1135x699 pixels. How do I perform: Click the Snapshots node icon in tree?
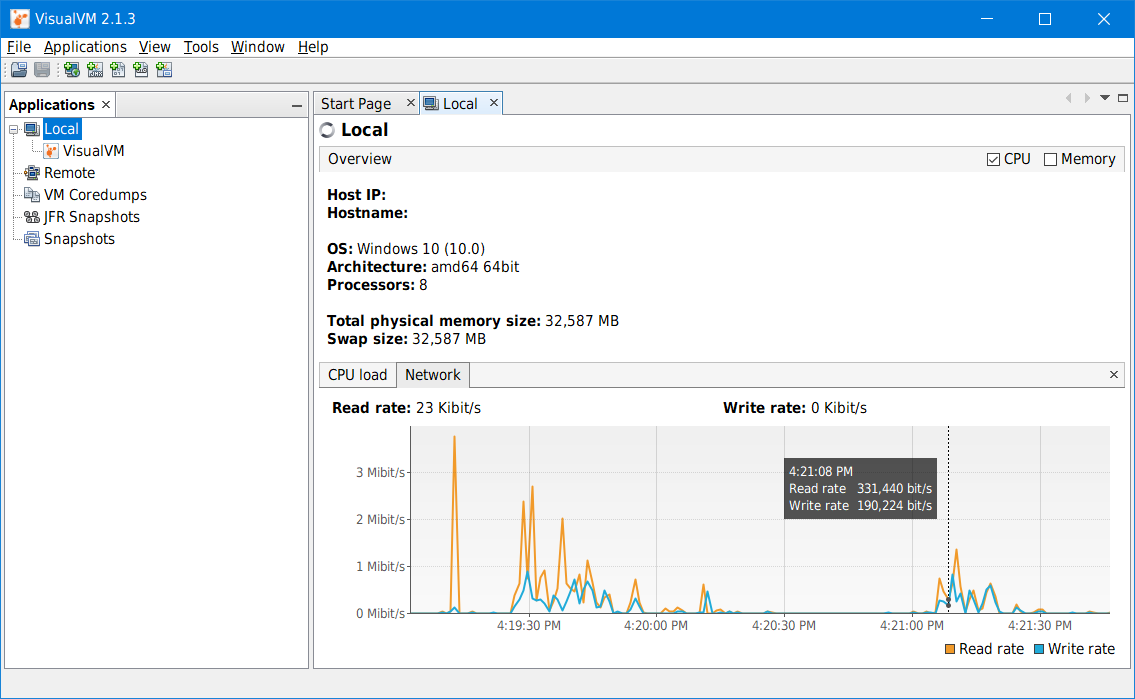(32, 239)
